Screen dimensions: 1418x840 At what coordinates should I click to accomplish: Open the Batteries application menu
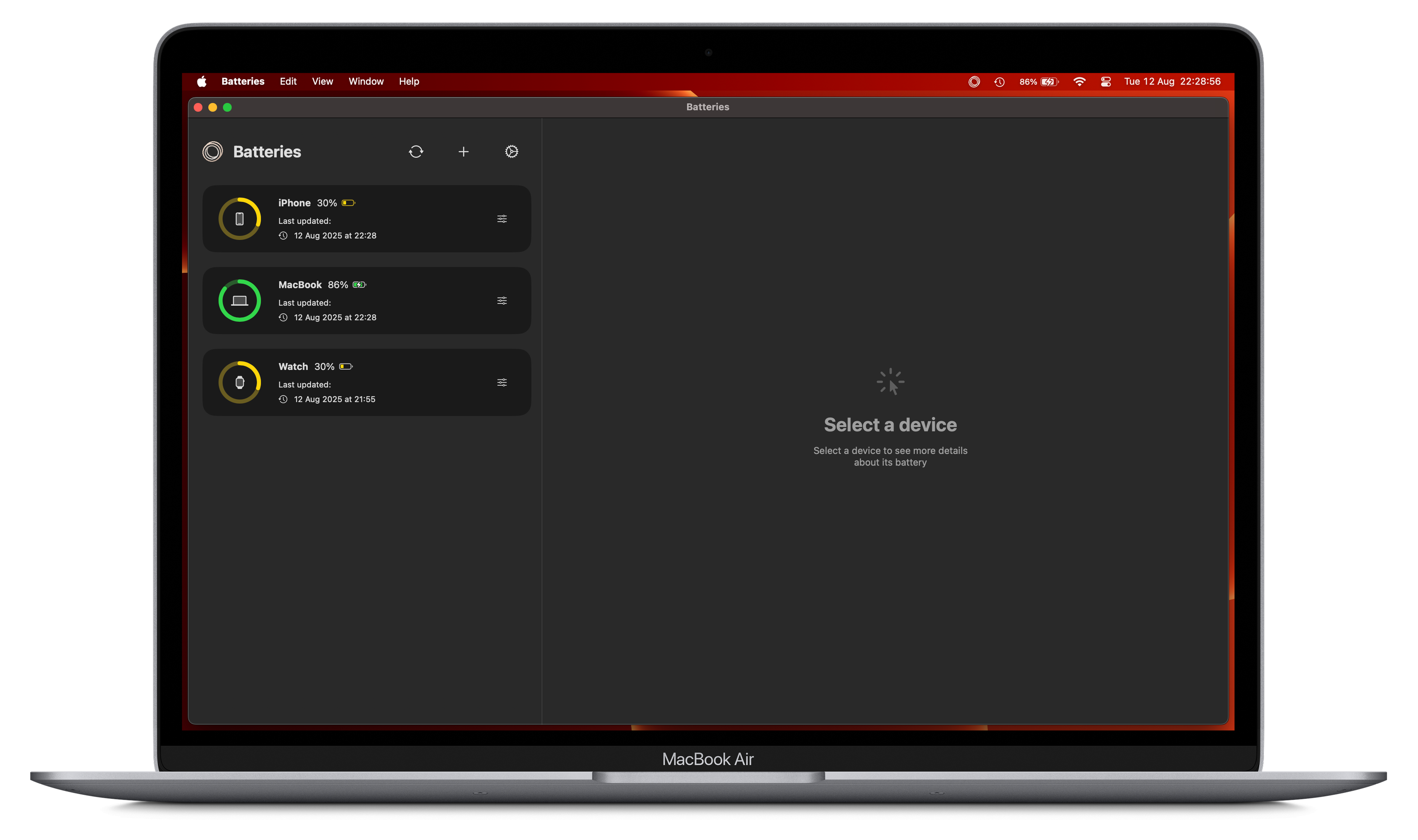243,82
